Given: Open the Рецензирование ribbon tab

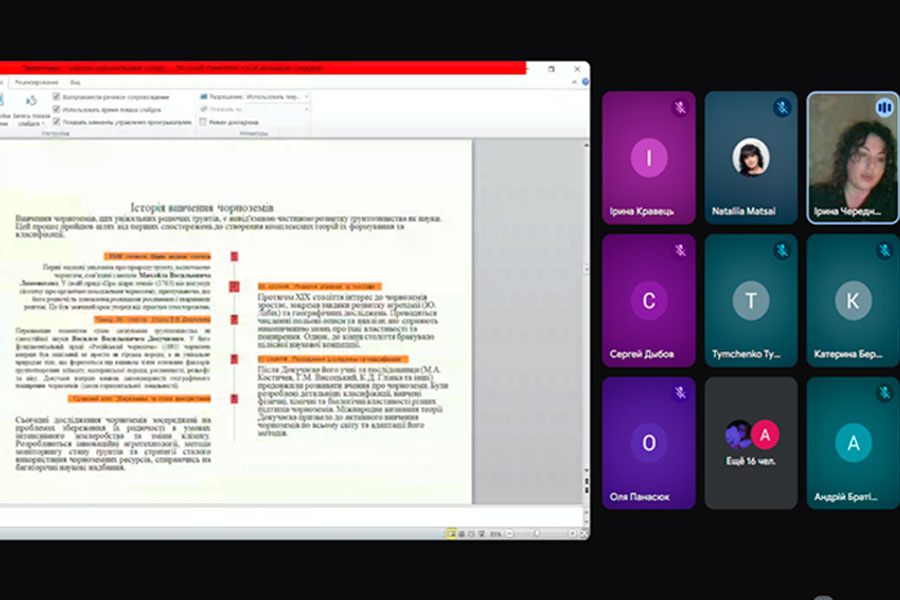Looking at the screenshot, I should pyautogui.click(x=37, y=82).
